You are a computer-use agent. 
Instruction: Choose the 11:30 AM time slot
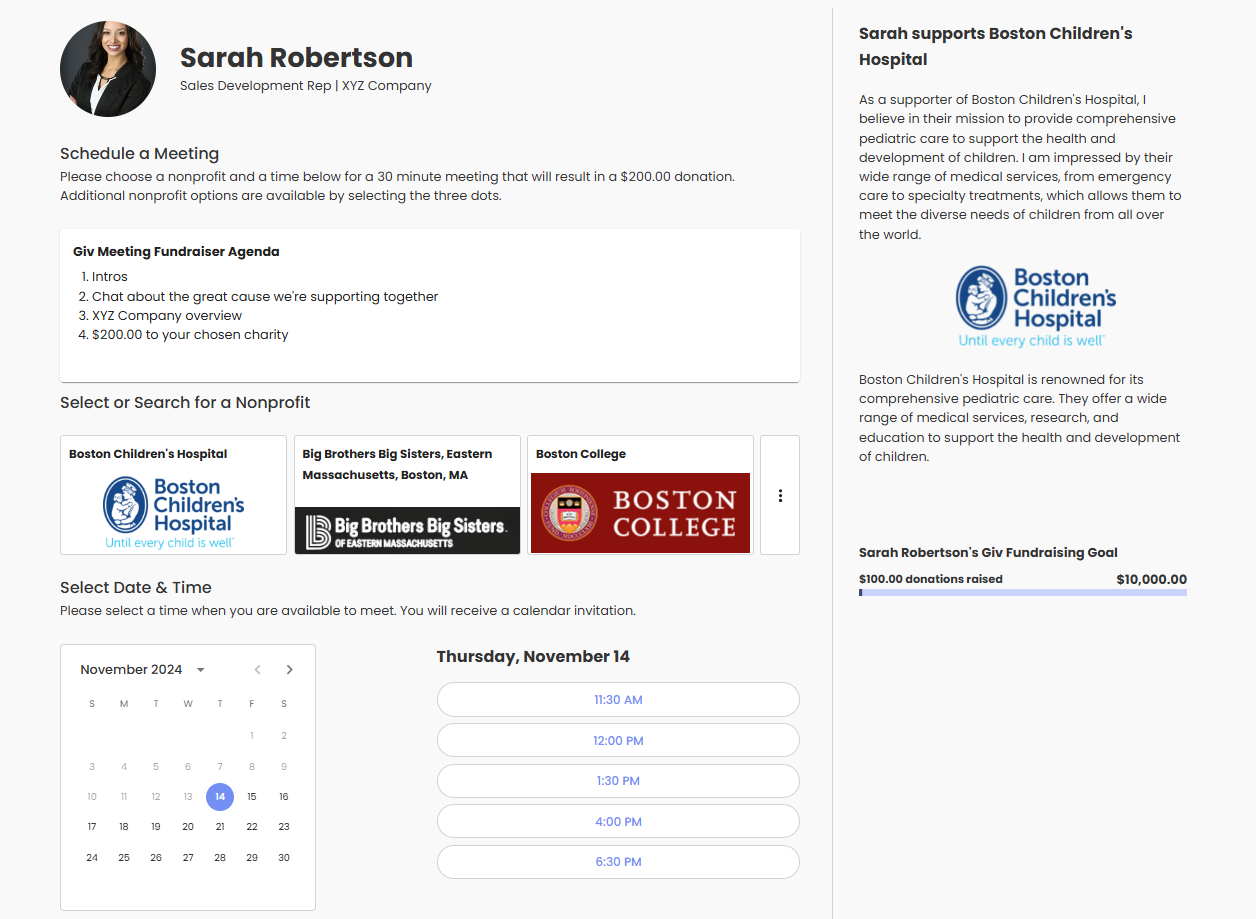(618, 700)
